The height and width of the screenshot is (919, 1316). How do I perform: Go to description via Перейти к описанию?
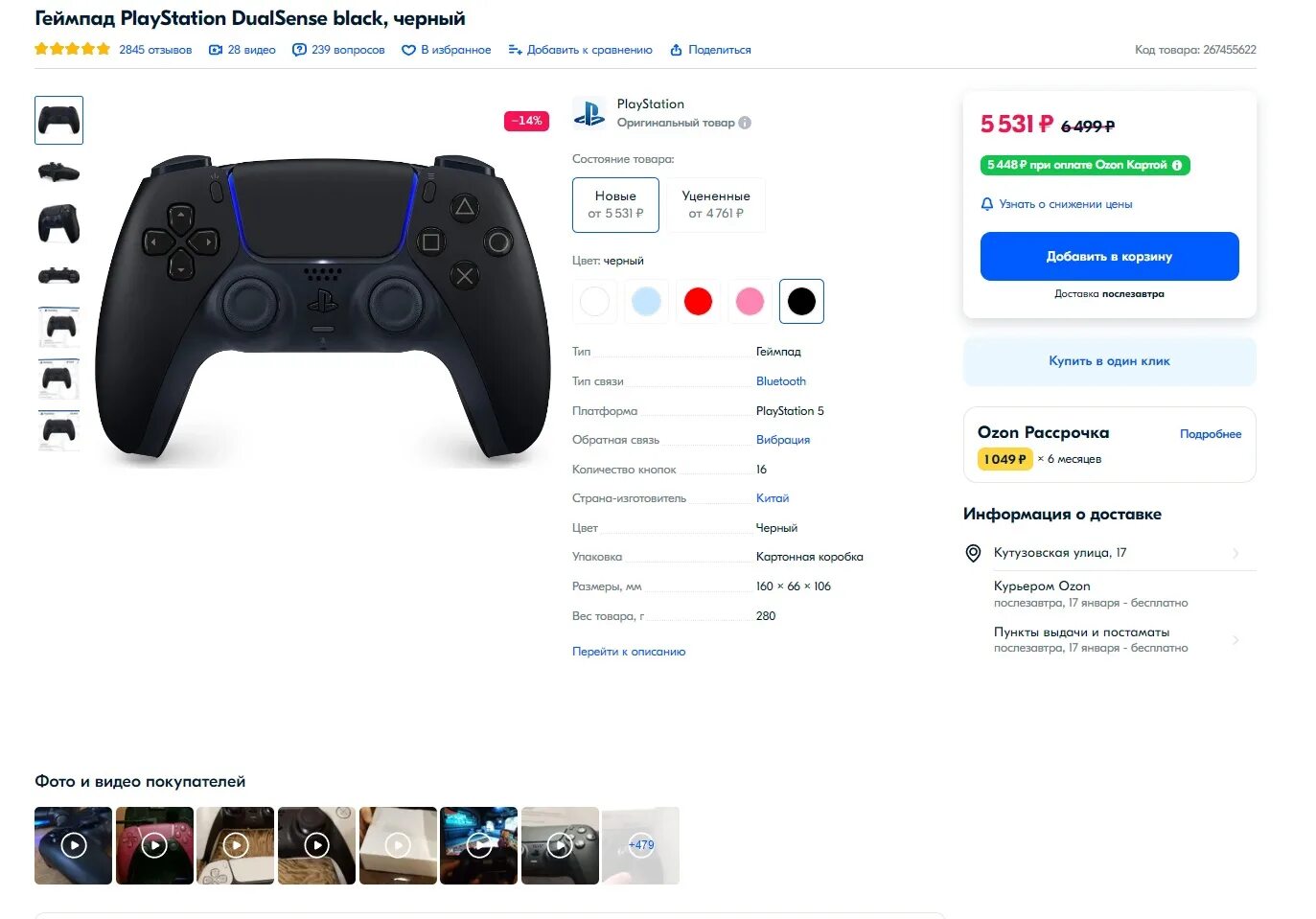click(629, 652)
